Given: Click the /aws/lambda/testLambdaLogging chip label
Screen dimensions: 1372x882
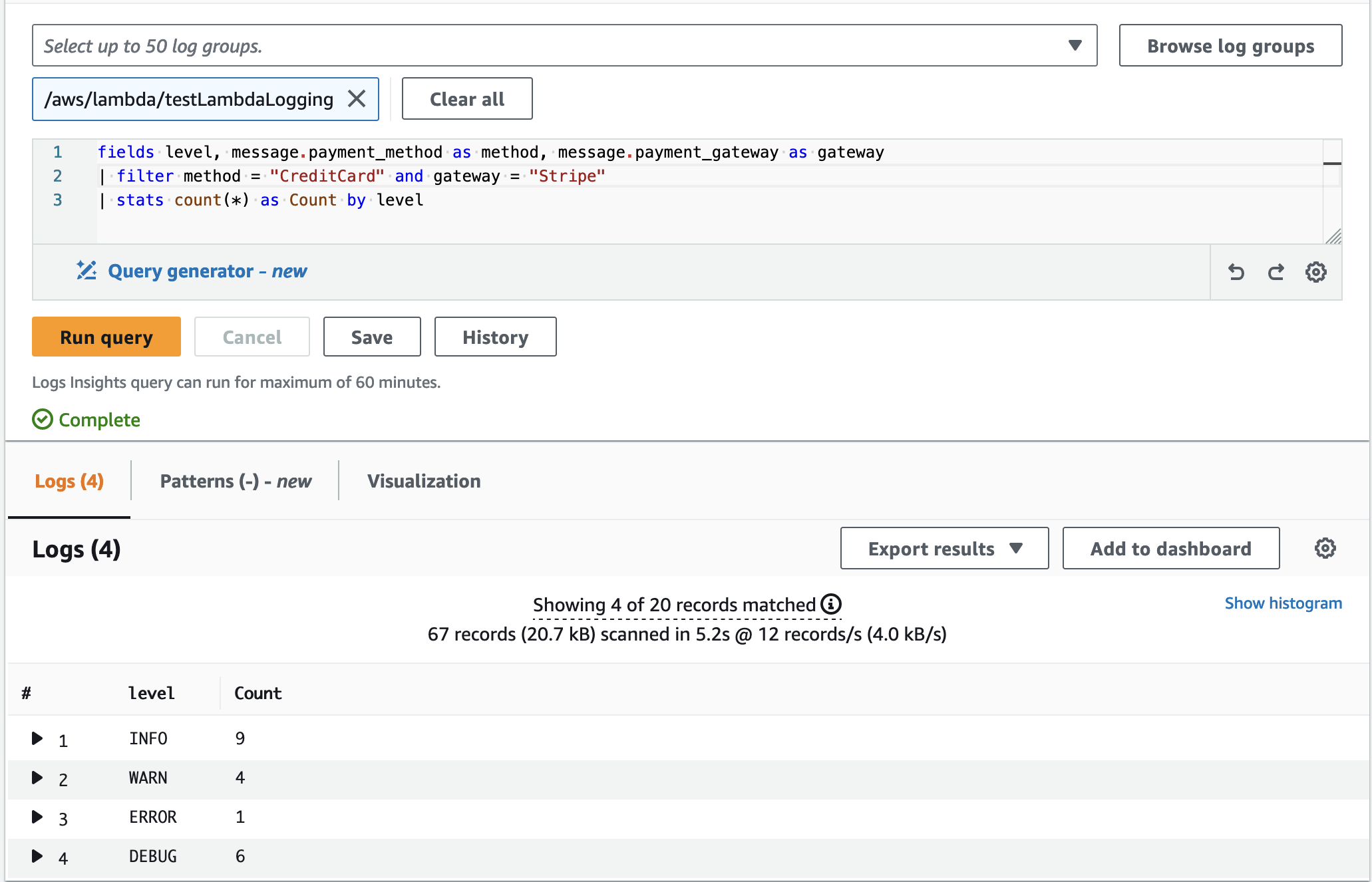Looking at the screenshot, I should [189, 99].
